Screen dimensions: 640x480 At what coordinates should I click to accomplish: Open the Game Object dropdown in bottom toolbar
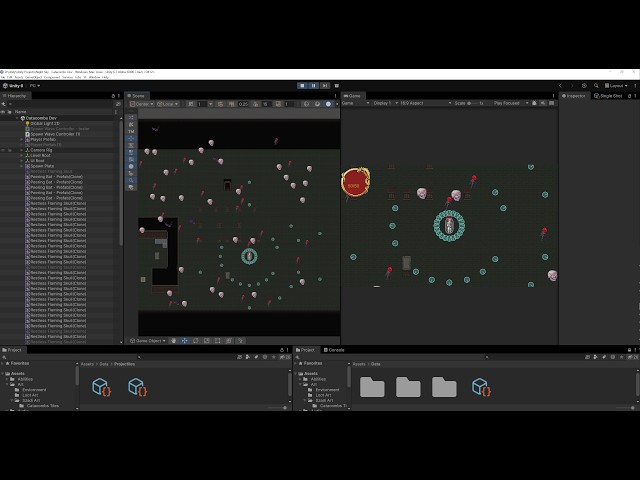148,340
